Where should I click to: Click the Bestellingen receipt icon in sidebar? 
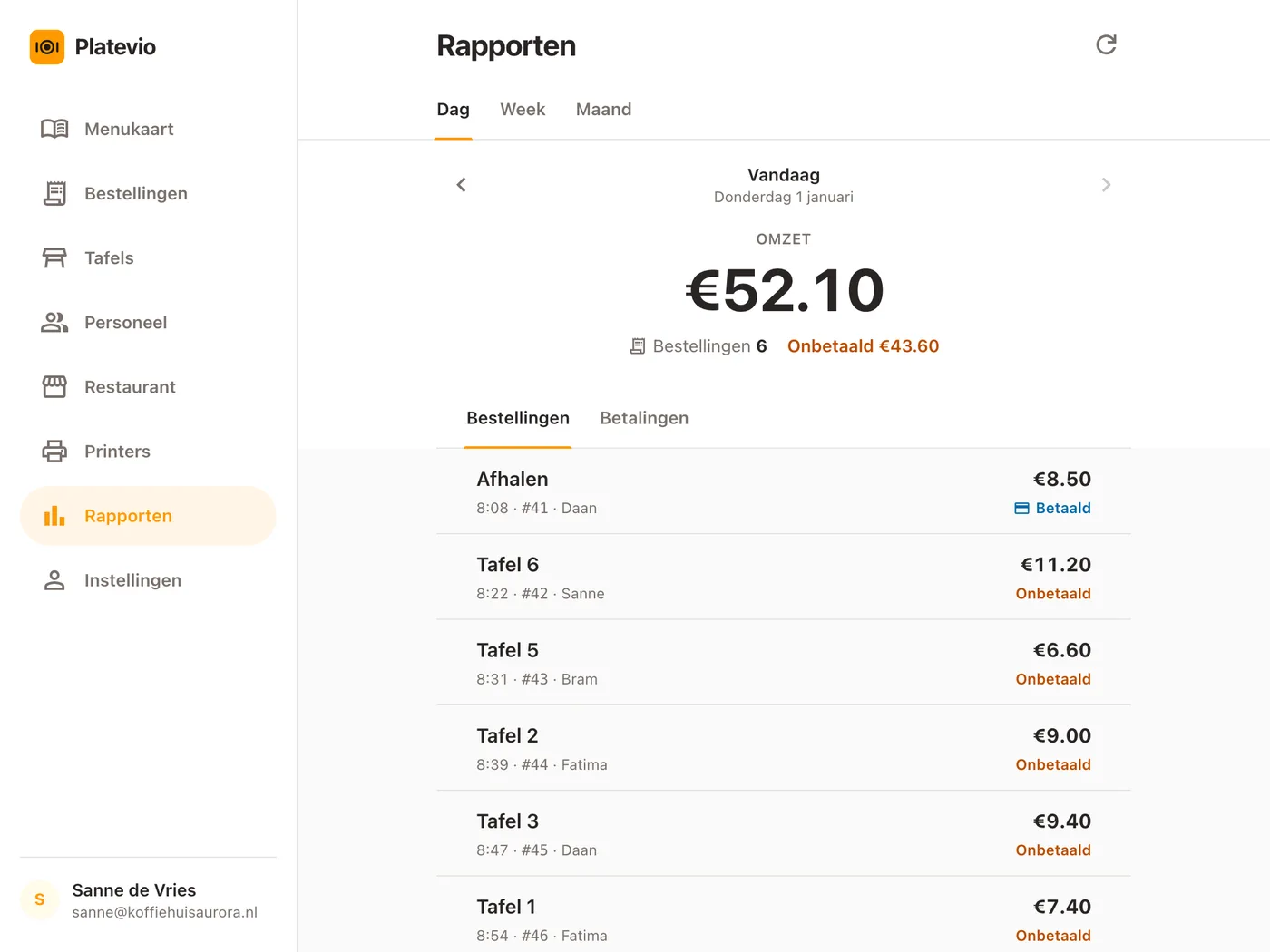54,193
